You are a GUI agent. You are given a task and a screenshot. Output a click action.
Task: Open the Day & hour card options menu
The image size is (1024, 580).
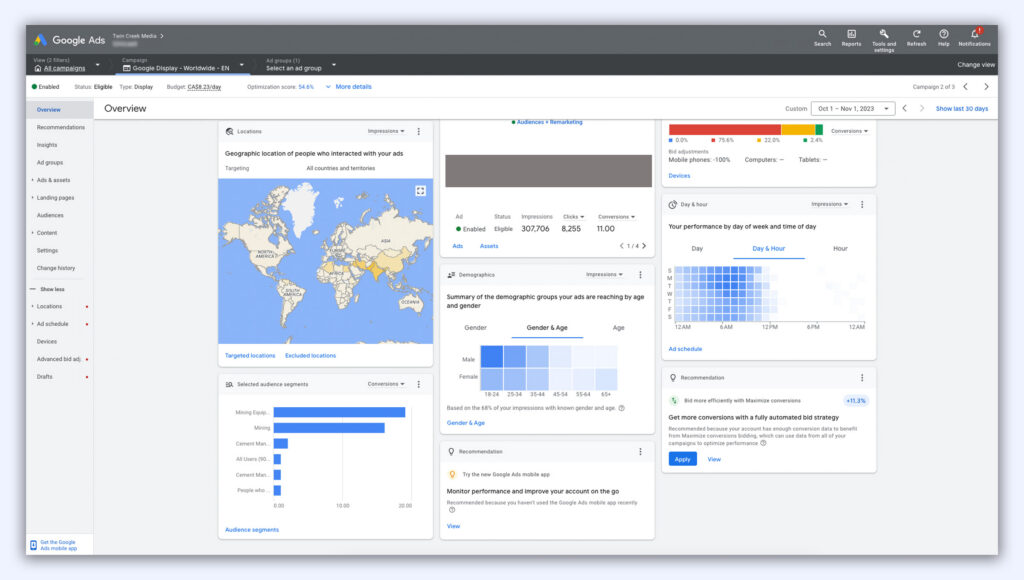pos(862,204)
